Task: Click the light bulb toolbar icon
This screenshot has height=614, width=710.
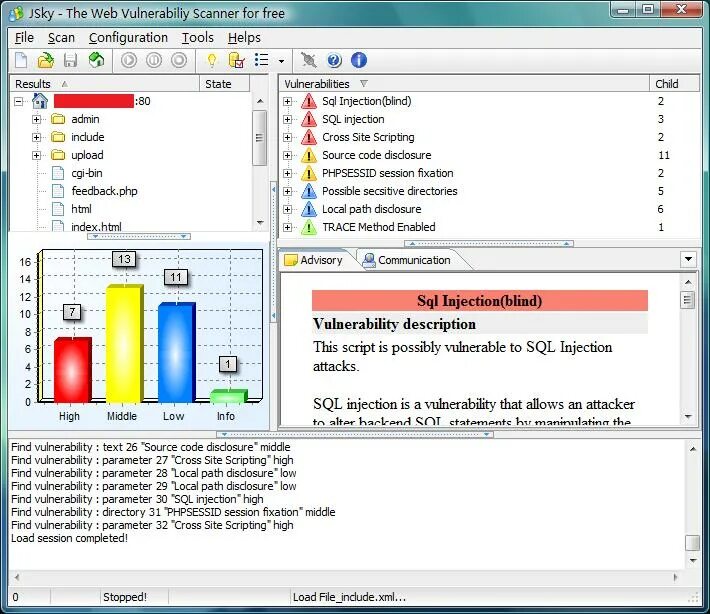Action: point(211,60)
